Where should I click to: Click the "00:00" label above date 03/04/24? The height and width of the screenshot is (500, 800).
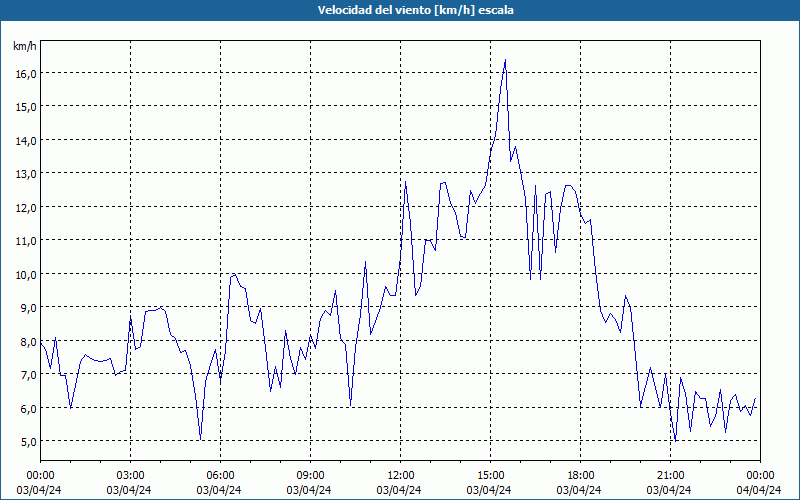40,476
